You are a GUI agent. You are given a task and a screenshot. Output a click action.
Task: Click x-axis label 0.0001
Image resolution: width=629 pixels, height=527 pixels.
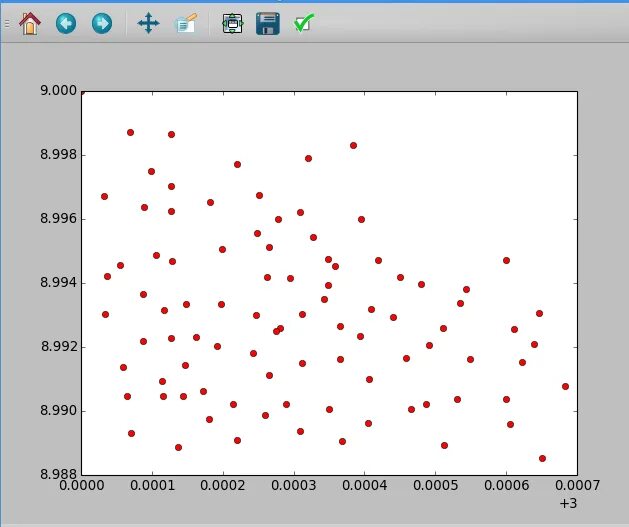pyautogui.click(x=152, y=485)
